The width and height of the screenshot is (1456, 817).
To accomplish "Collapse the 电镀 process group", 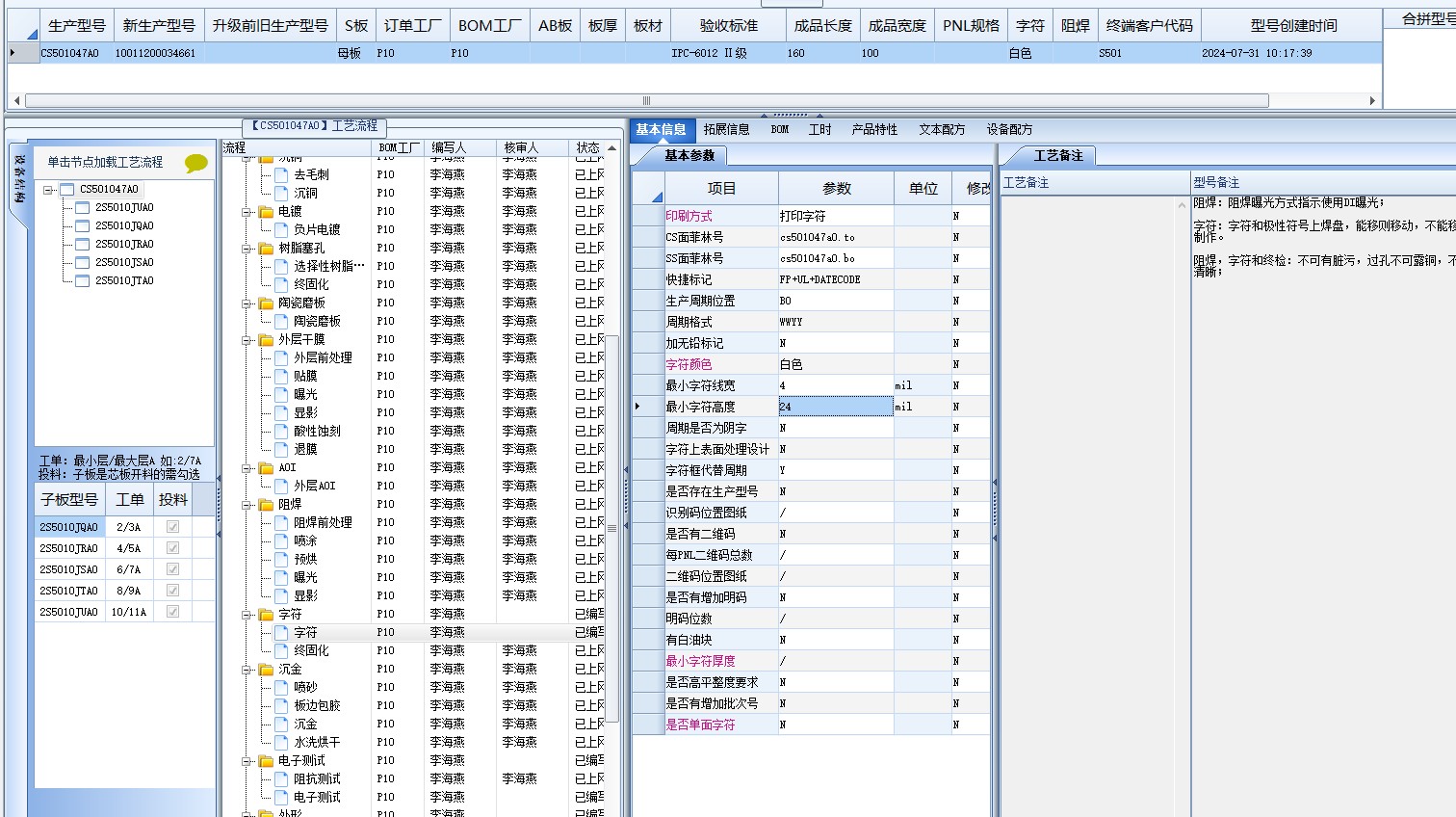I will point(248,212).
